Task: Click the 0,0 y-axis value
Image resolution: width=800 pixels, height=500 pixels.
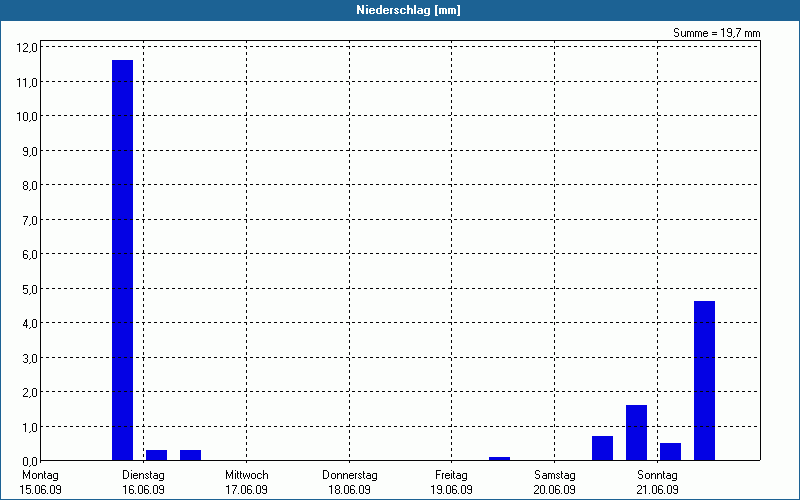Action: tap(29, 461)
